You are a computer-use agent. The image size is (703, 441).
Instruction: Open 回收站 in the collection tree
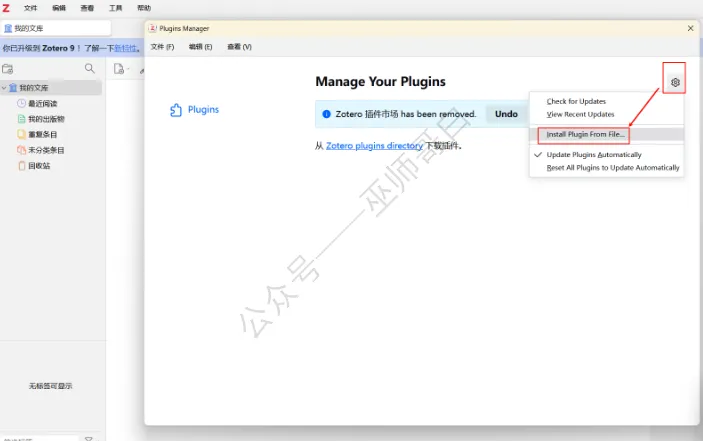[39, 166]
